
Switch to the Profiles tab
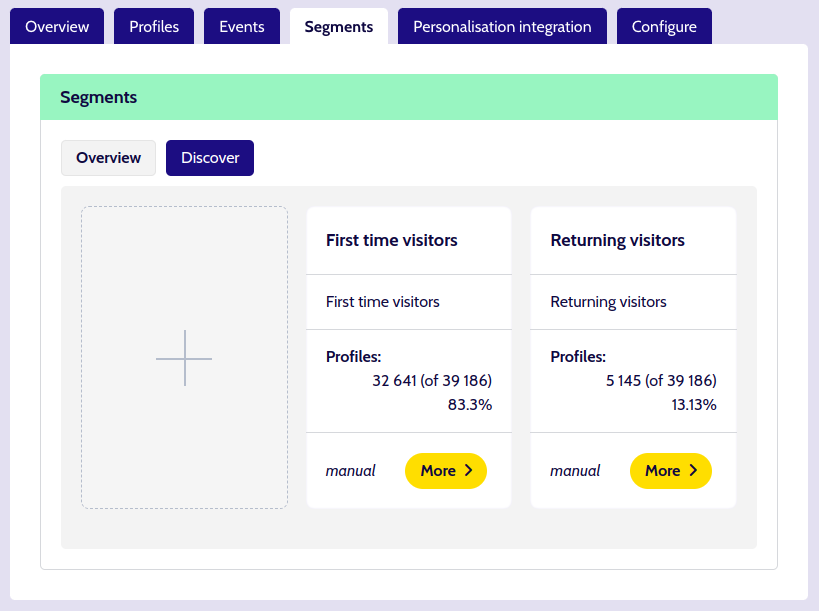pos(154,26)
